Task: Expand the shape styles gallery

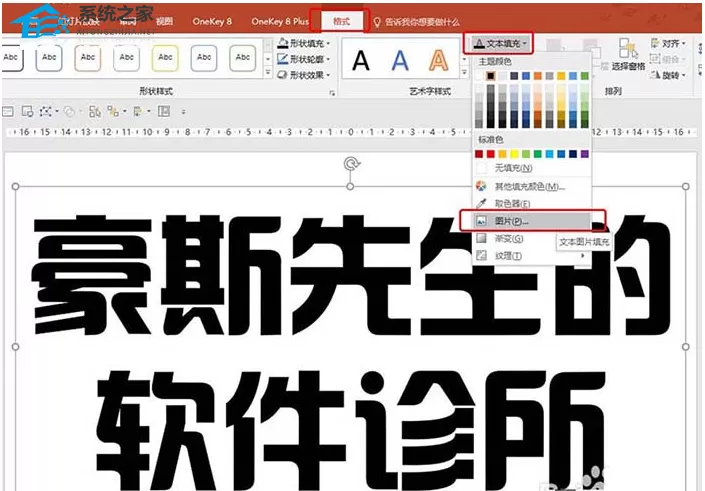Action: pyautogui.click(x=268, y=72)
